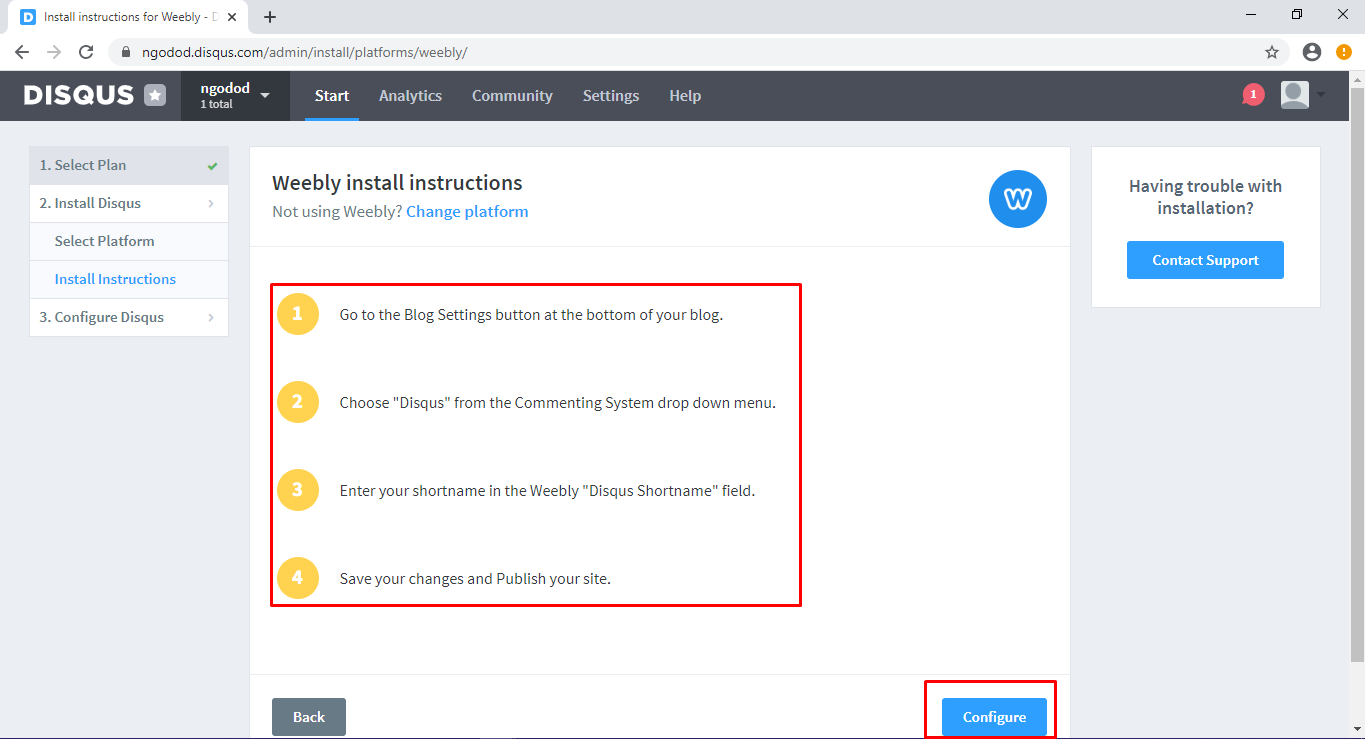Open the Settings tab

[x=611, y=96]
